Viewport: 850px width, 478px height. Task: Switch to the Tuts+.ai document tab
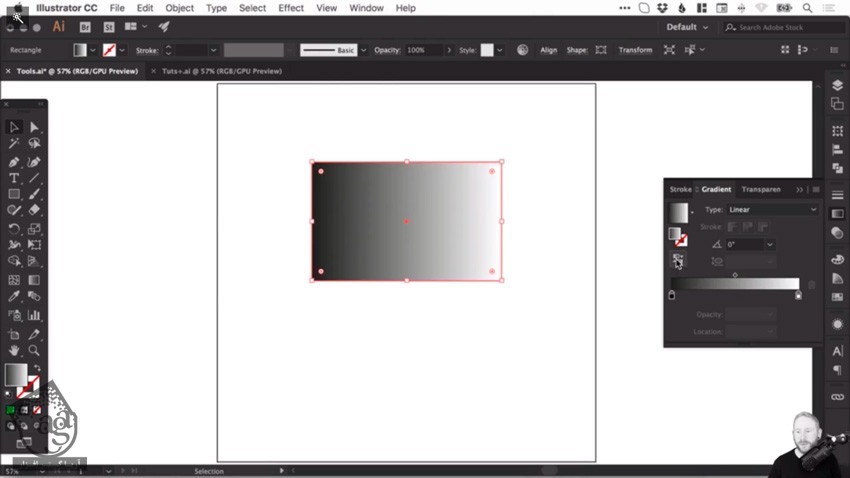tap(222, 71)
